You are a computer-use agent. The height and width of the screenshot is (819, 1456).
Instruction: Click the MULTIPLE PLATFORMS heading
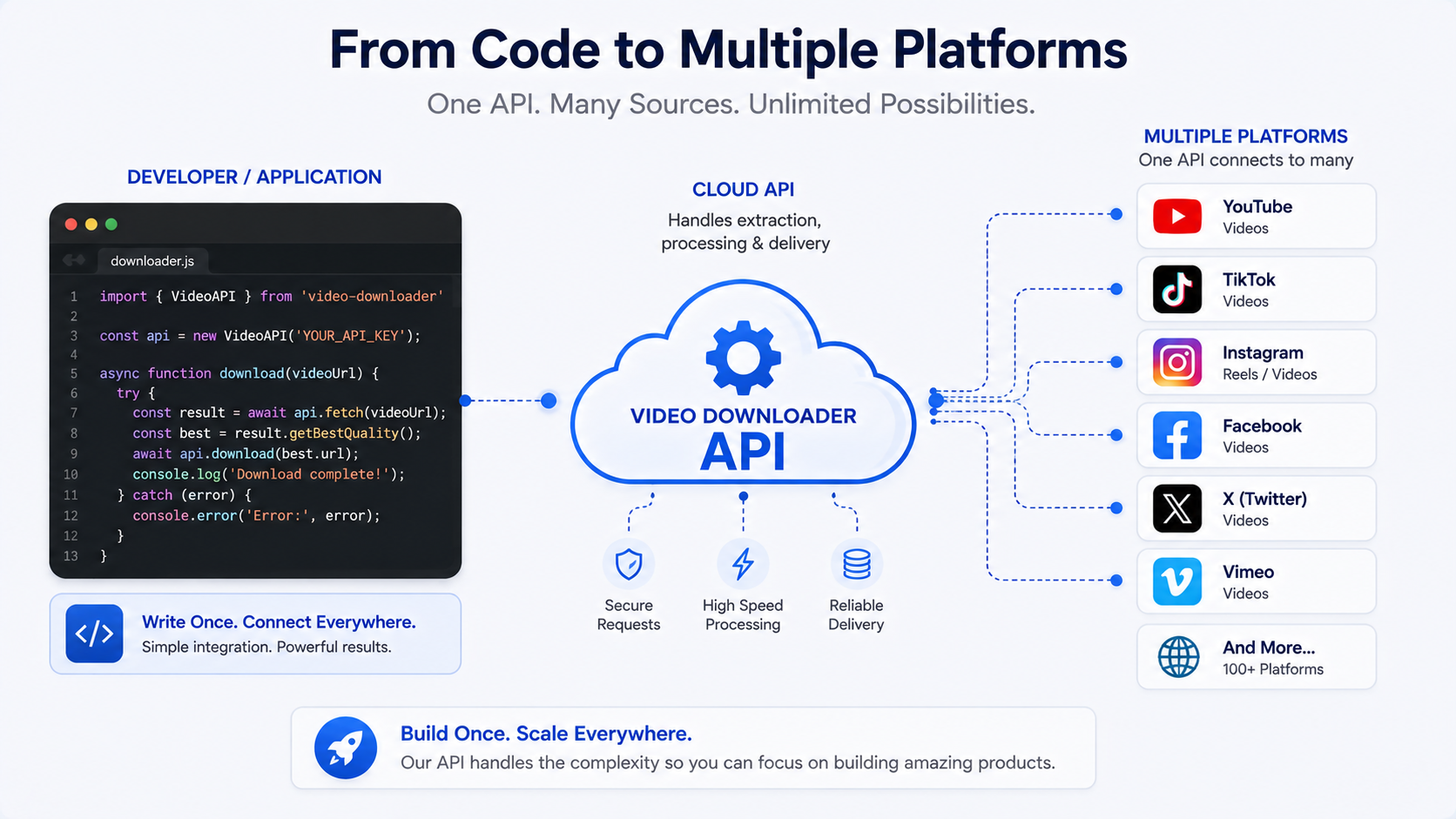[1245, 137]
